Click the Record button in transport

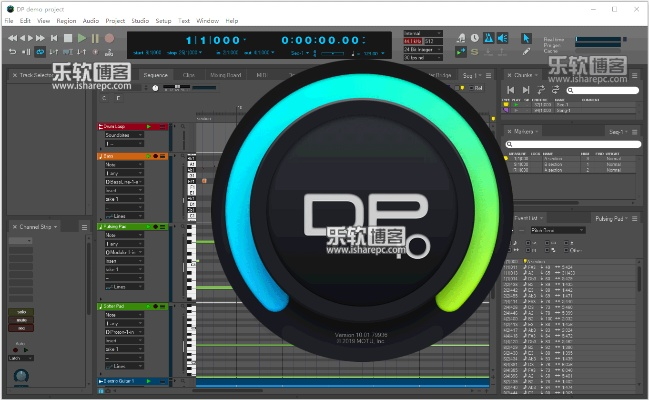[109, 38]
